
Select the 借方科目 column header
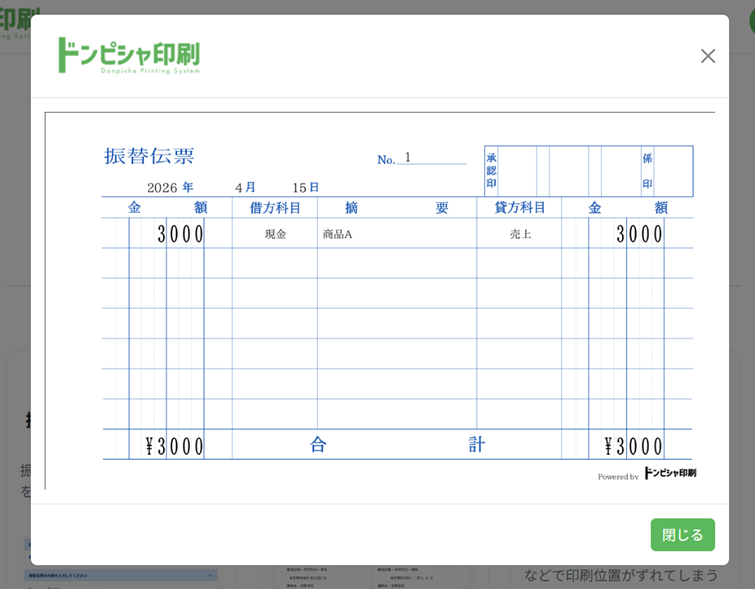pyautogui.click(x=275, y=208)
